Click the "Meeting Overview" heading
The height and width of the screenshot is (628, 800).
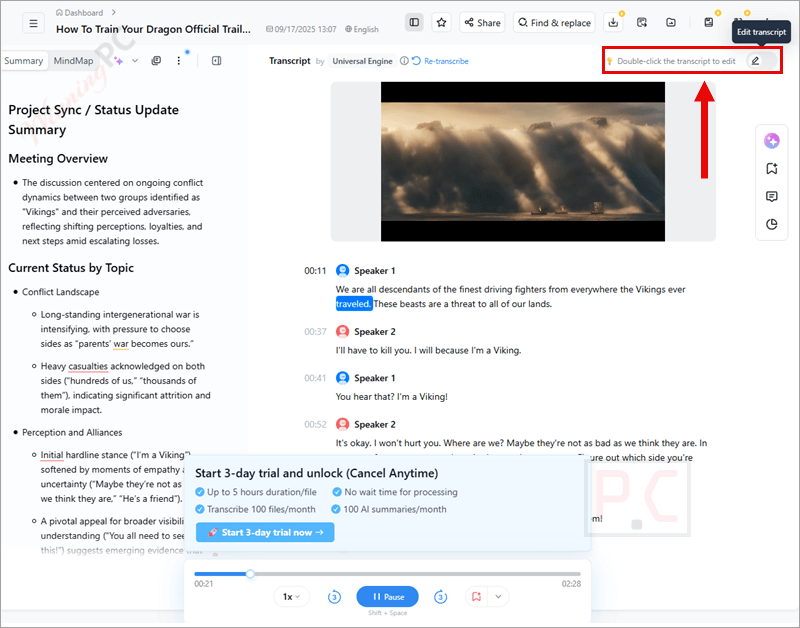[58, 158]
